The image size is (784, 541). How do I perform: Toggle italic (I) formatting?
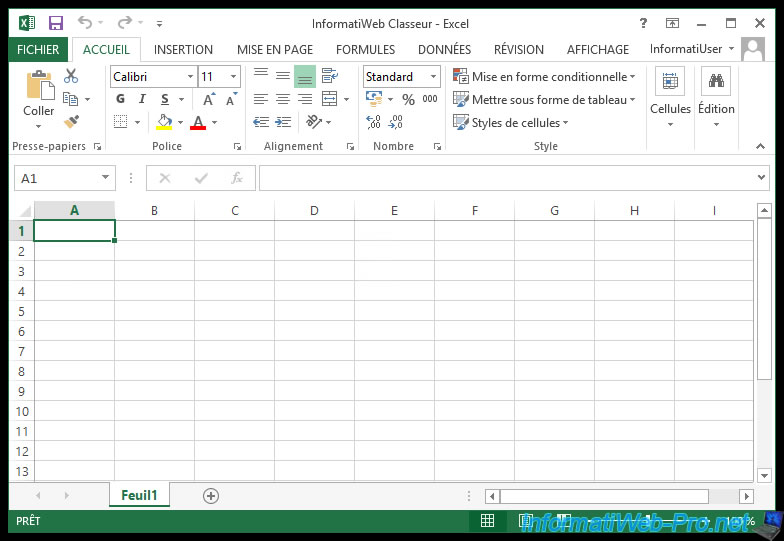(142, 98)
